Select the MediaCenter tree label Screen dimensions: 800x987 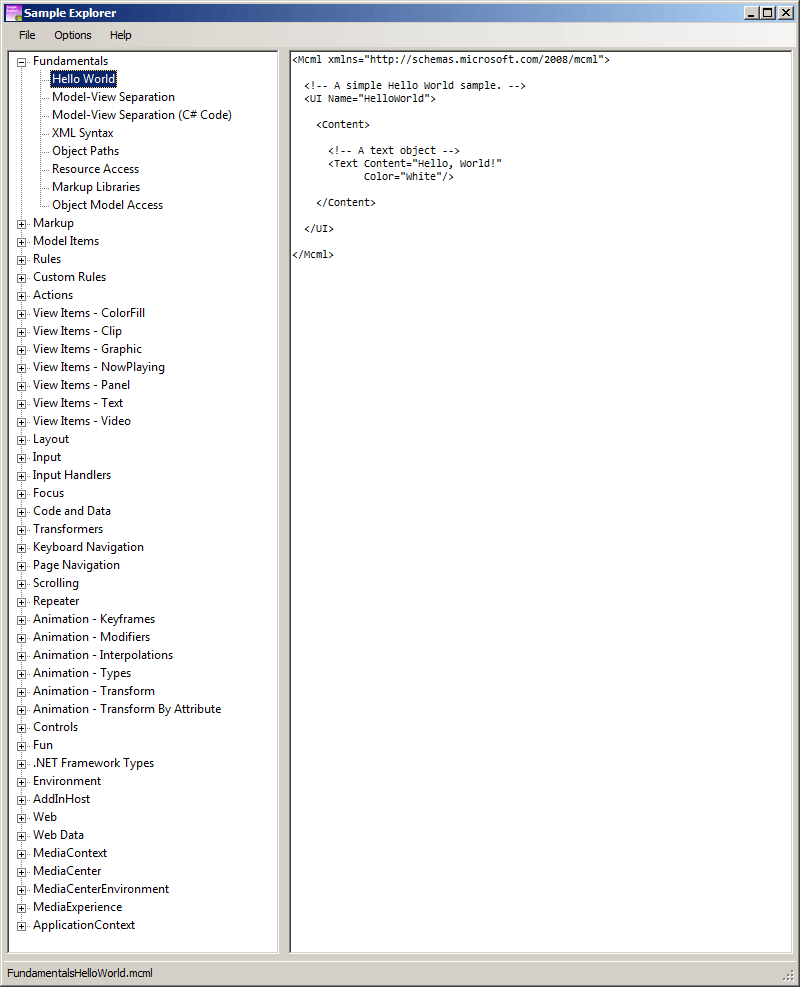tap(67, 871)
